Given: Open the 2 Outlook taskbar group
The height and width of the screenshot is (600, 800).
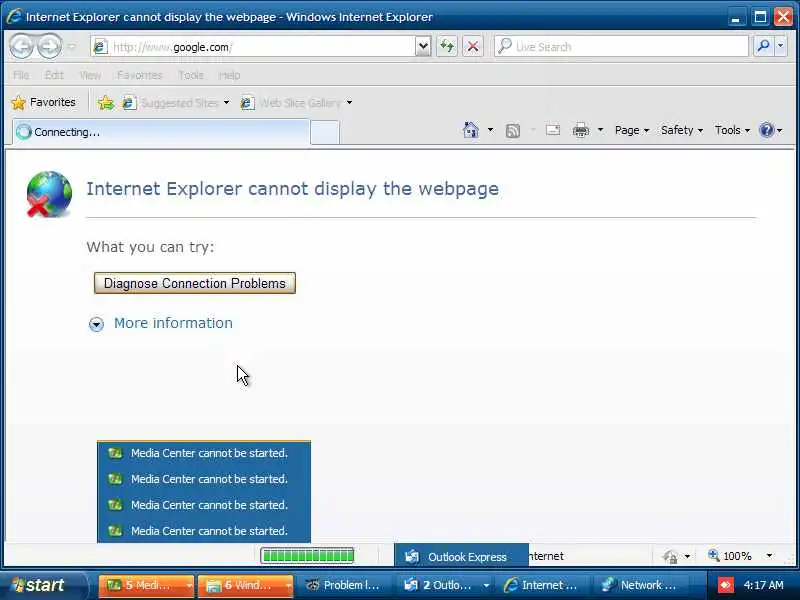Looking at the screenshot, I should click(446, 585).
